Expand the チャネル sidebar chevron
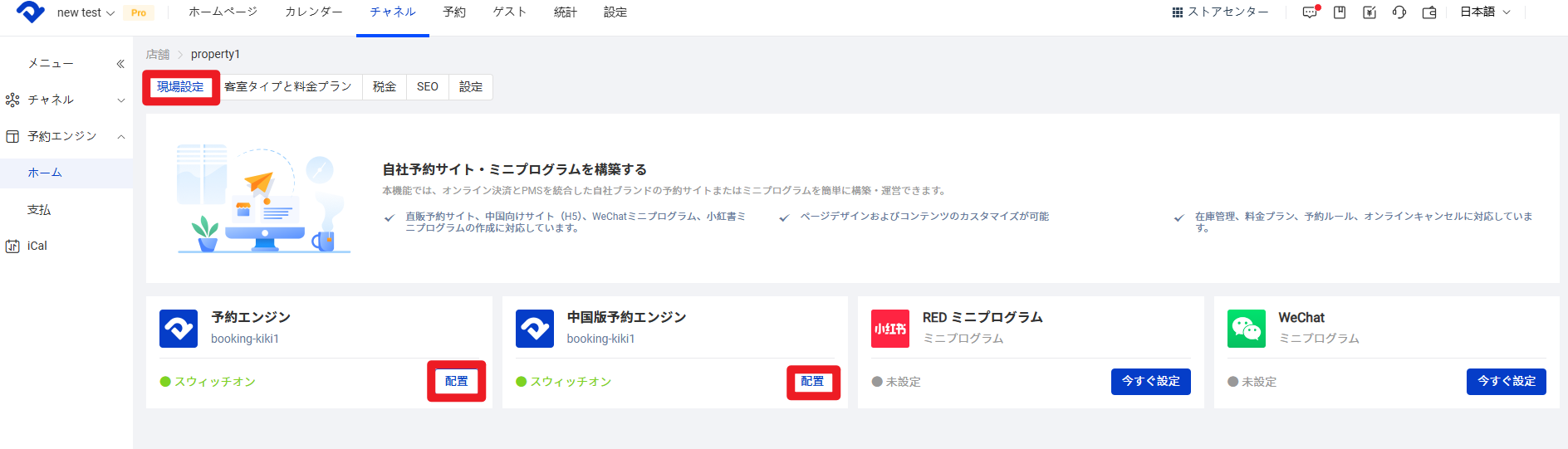The height and width of the screenshot is (449, 1568). (x=121, y=100)
